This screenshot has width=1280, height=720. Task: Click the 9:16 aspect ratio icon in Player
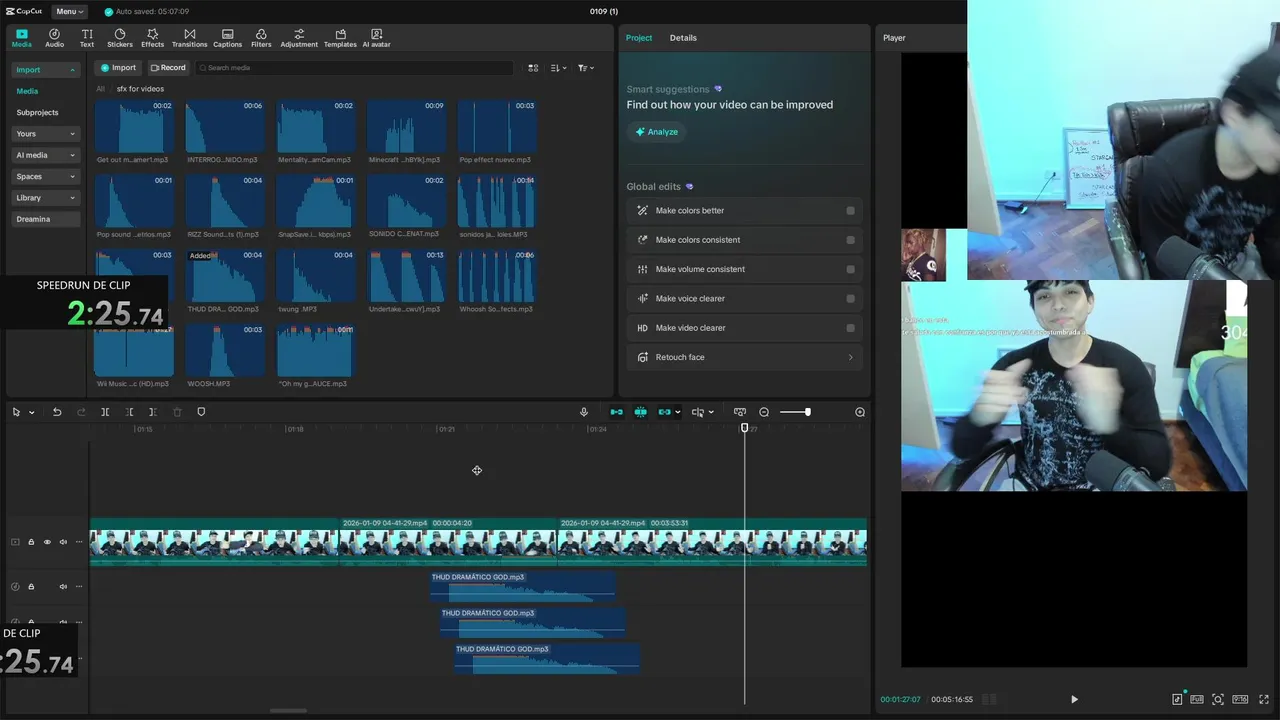click(x=1240, y=699)
